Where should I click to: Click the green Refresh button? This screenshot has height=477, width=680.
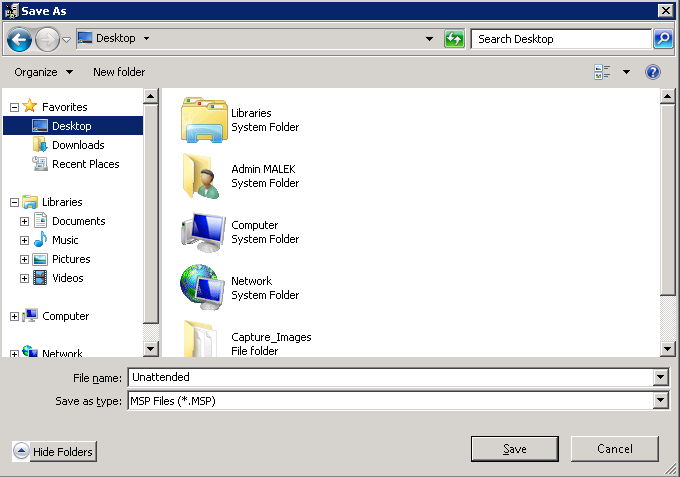click(x=454, y=39)
